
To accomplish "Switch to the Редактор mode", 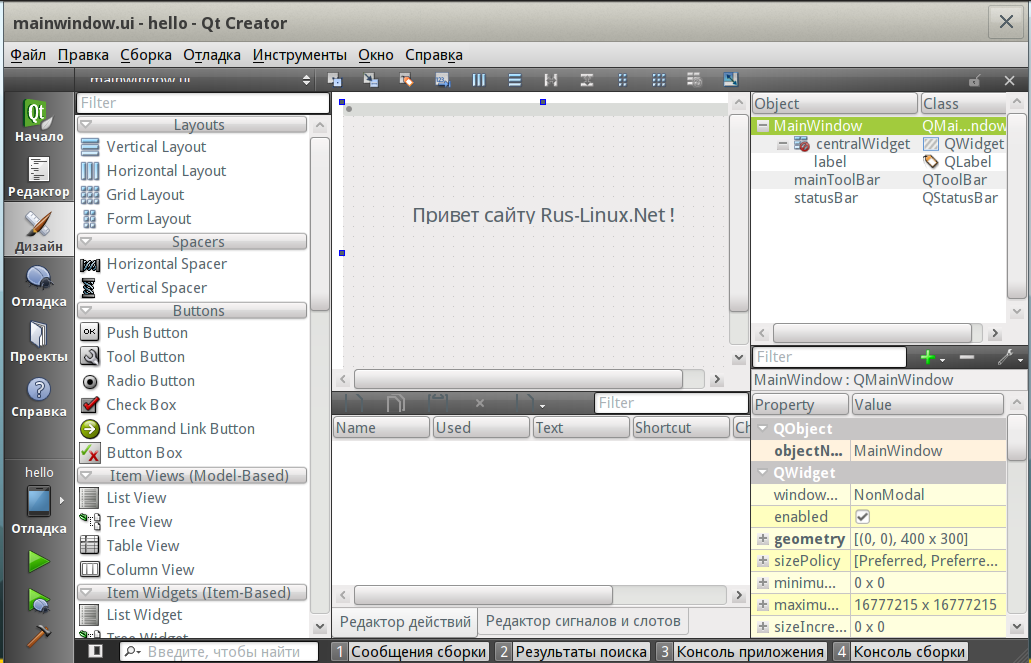I will pyautogui.click(x=38, y=177).
